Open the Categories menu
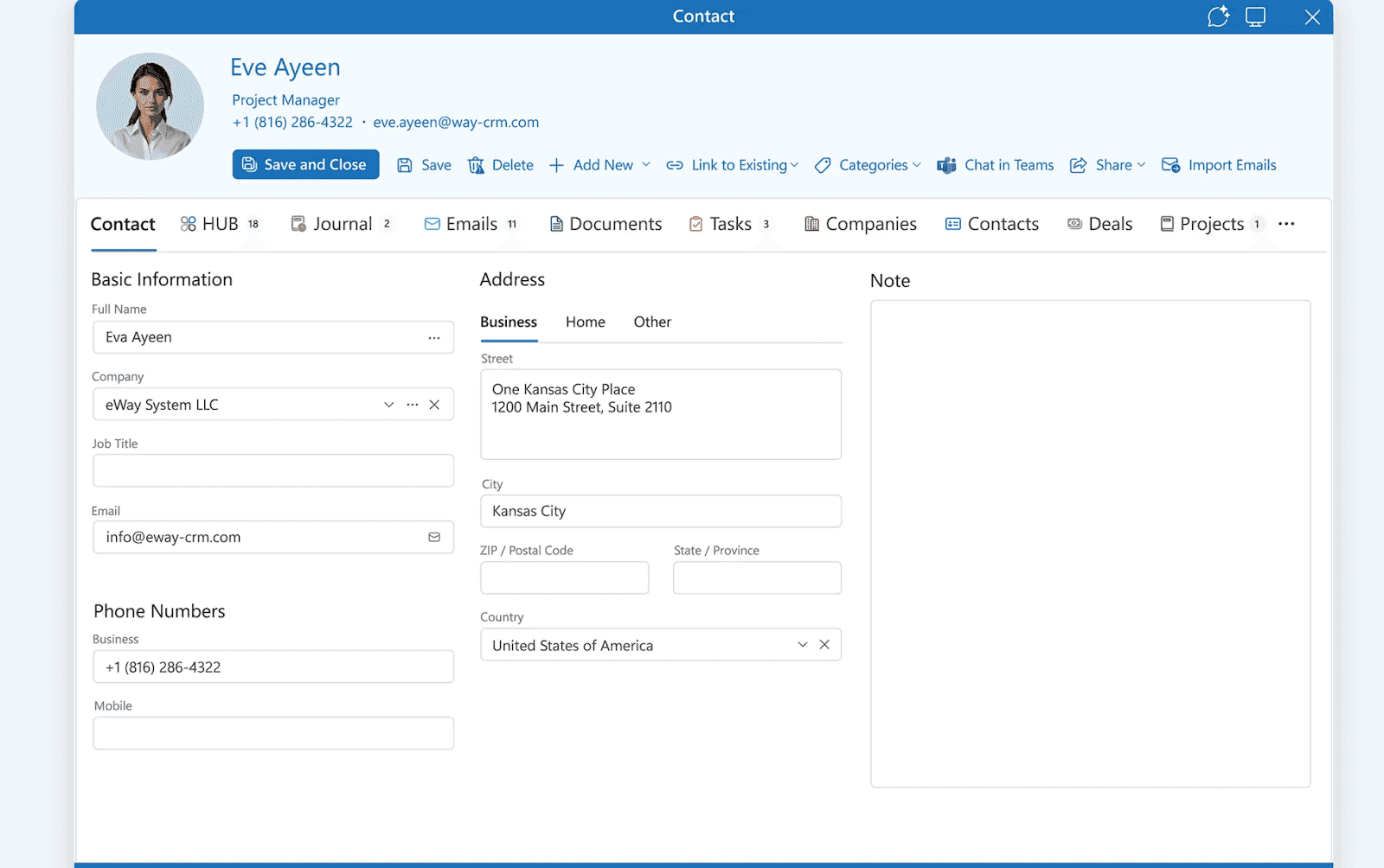 [x=868, y=165]
